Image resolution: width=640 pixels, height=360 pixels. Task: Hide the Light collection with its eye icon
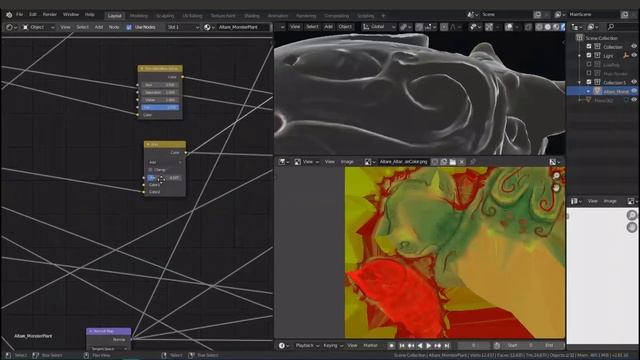[634, 56]
